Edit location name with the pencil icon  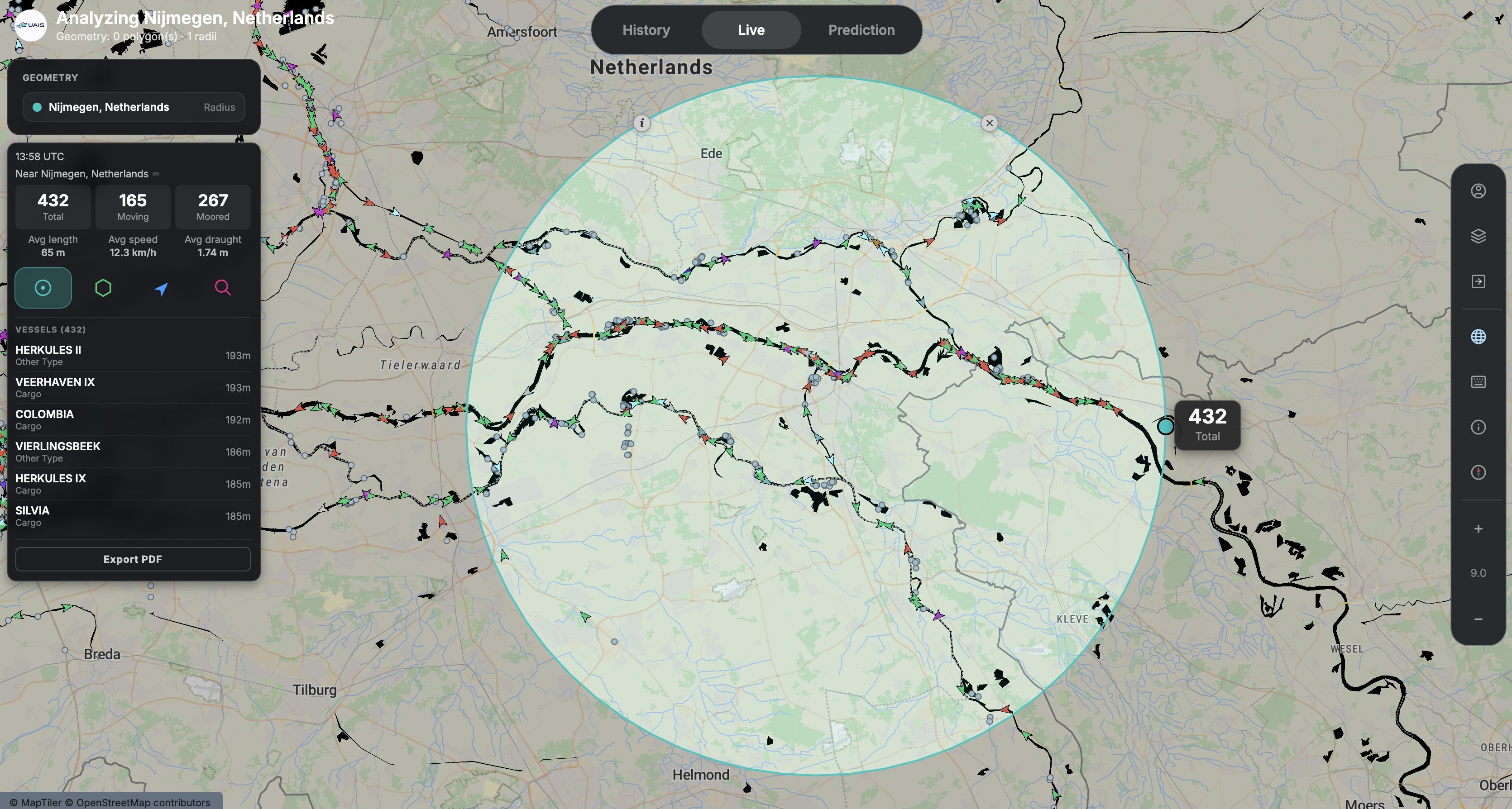point(156,174)
